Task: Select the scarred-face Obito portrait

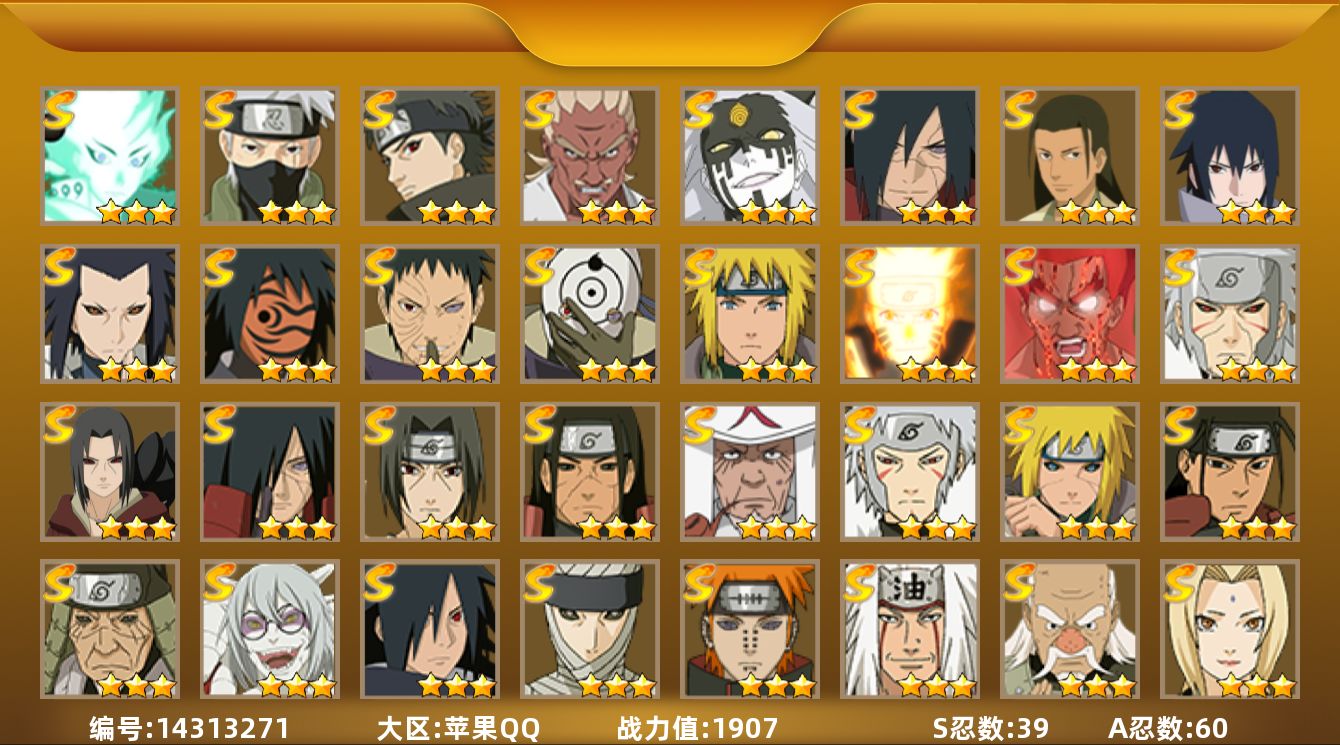Action: tap(430, 314)
